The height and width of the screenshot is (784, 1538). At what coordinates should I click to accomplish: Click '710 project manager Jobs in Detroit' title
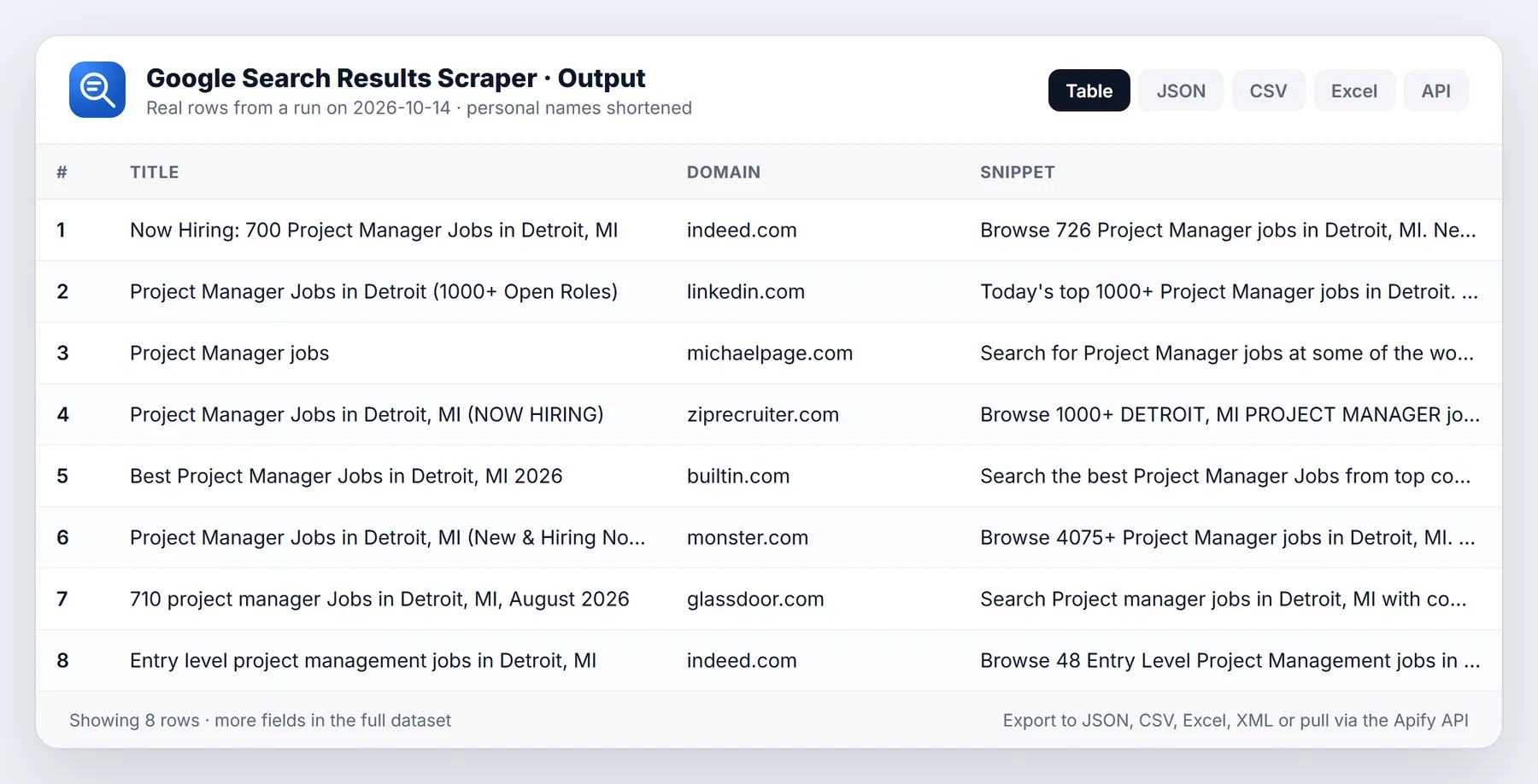[x=379, y=599]
